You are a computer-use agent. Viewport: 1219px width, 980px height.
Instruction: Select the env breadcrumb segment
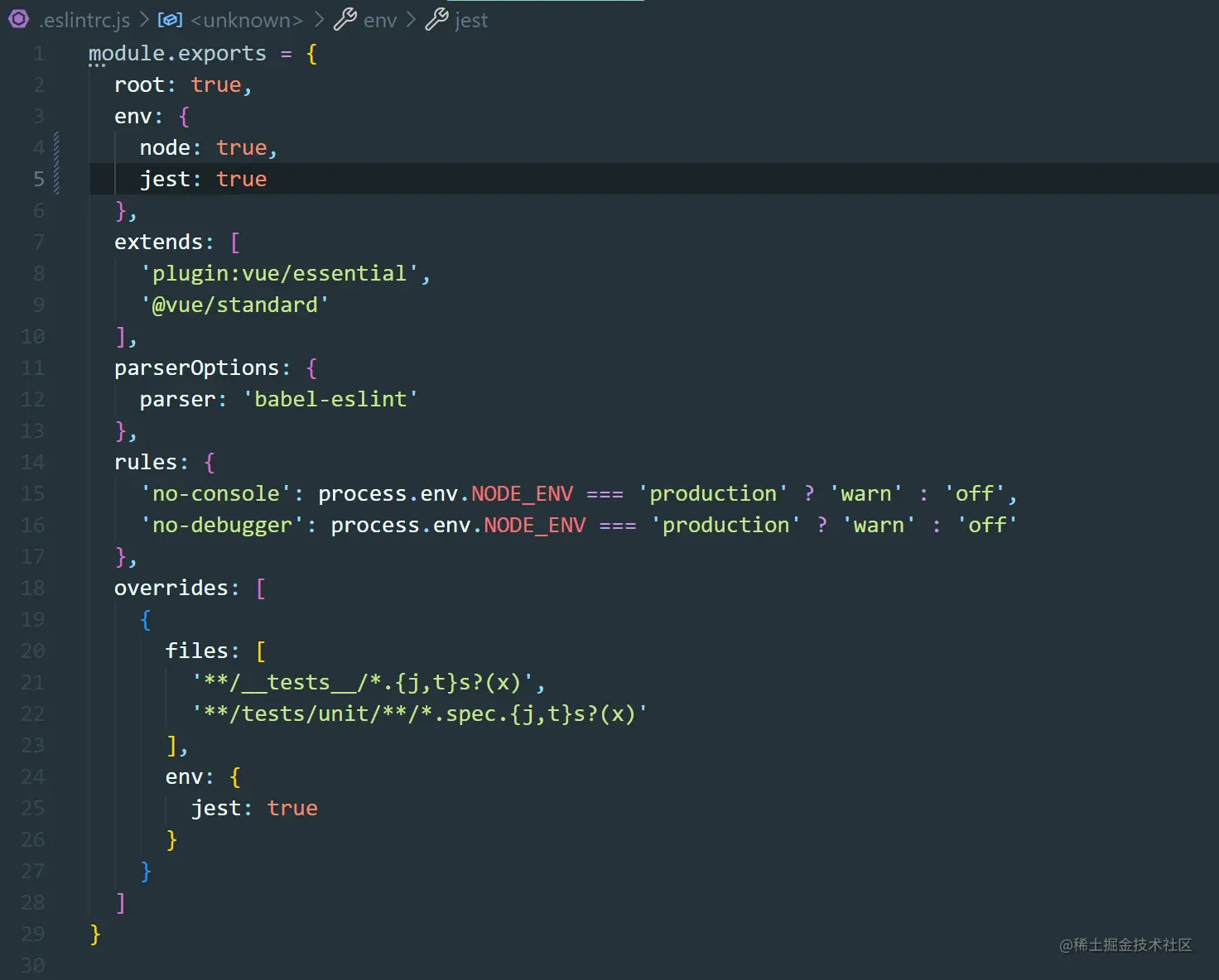pyautogui.click(x=380, y=20)
